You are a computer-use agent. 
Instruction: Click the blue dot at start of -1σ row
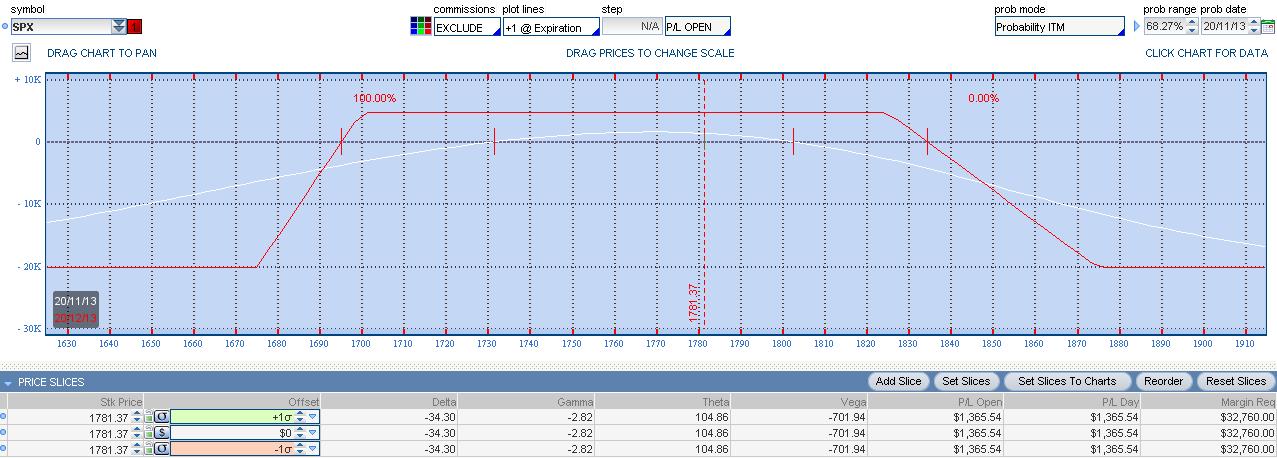[4, 450]
